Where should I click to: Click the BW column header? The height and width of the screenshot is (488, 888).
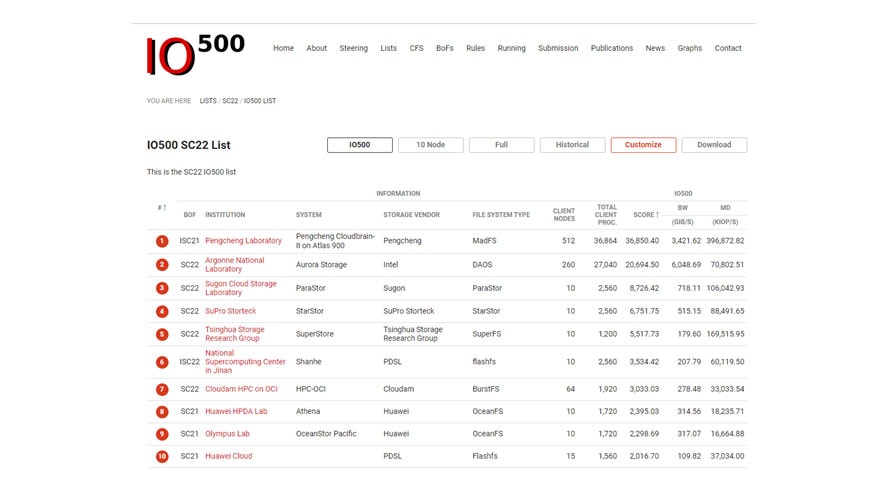click(682, 208)
